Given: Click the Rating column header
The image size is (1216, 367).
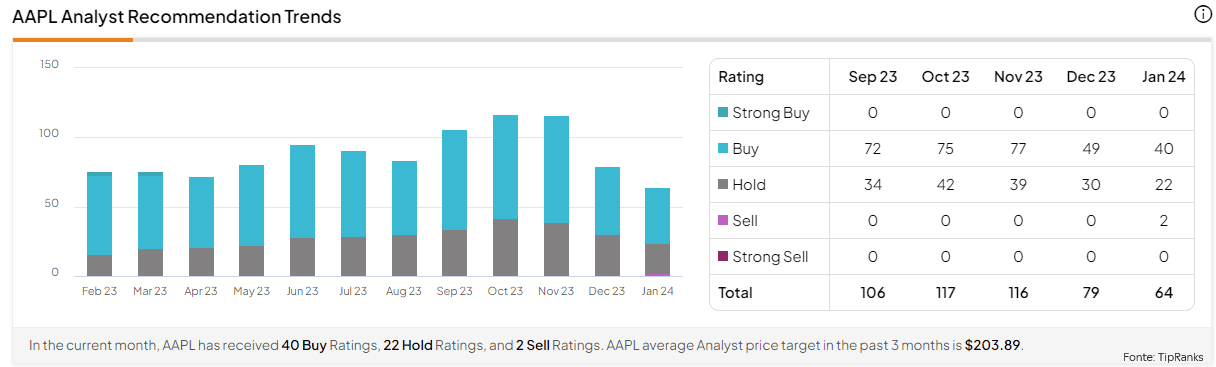Looking at the screenshot, I should click(x=741, y=77).
